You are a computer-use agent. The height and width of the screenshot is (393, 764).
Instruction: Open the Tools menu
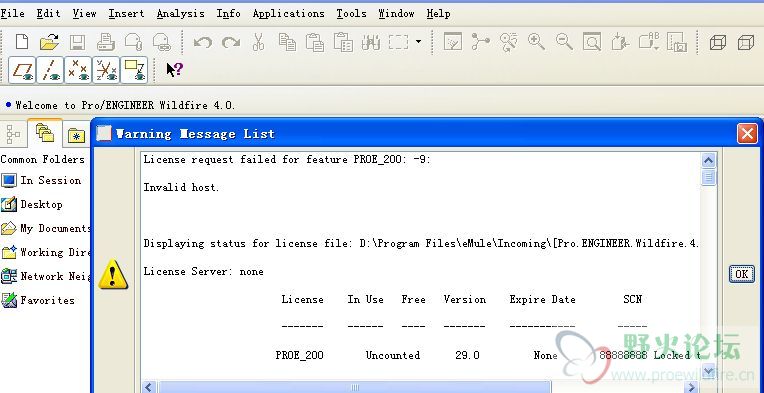[x=351, y=14]
